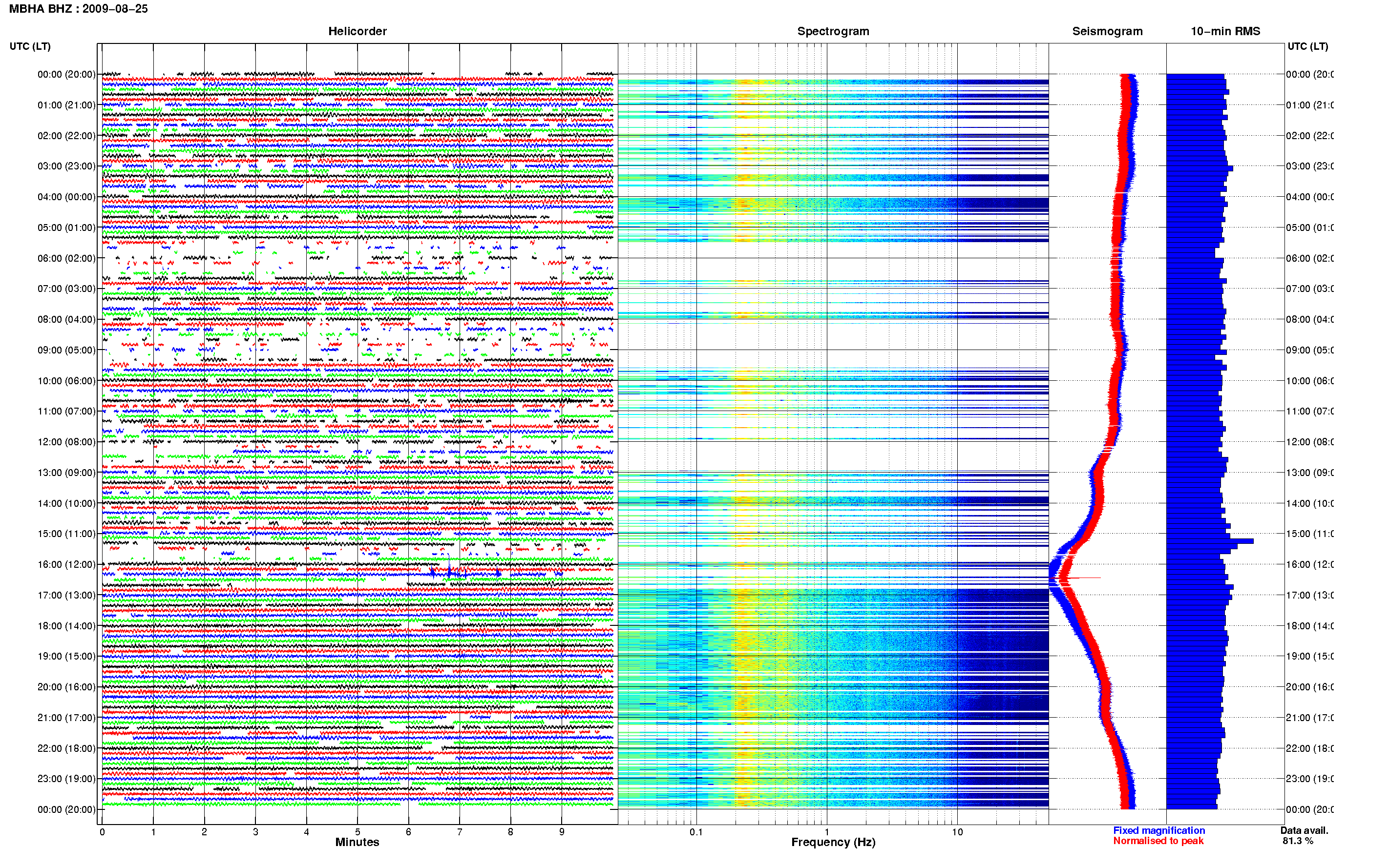Click the left-axis label 01:00 (21:00)
The image size is (1389, 868).
click(66, 105)
